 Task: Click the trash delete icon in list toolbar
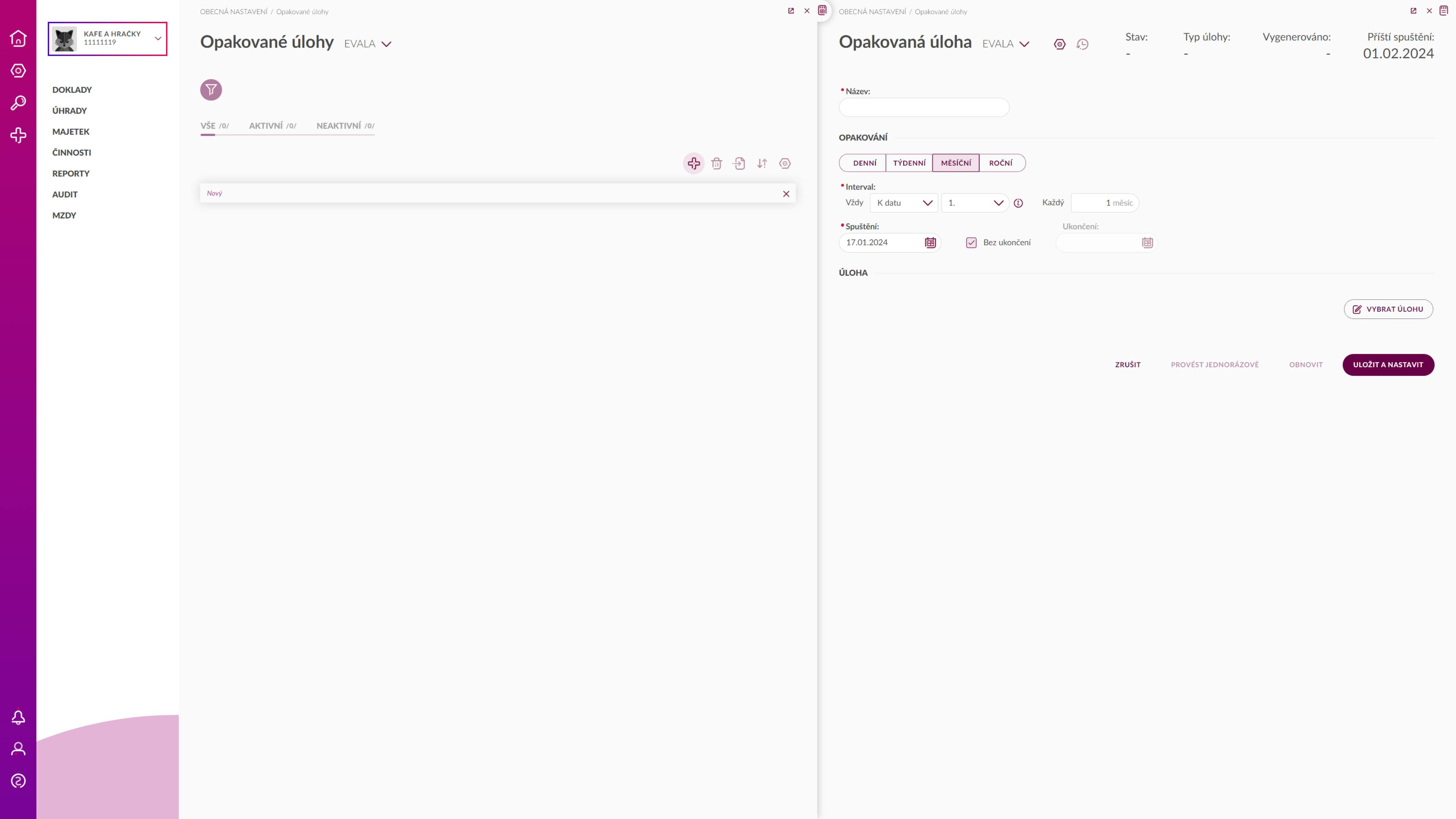pyautogui.click(x=717, y=163)
